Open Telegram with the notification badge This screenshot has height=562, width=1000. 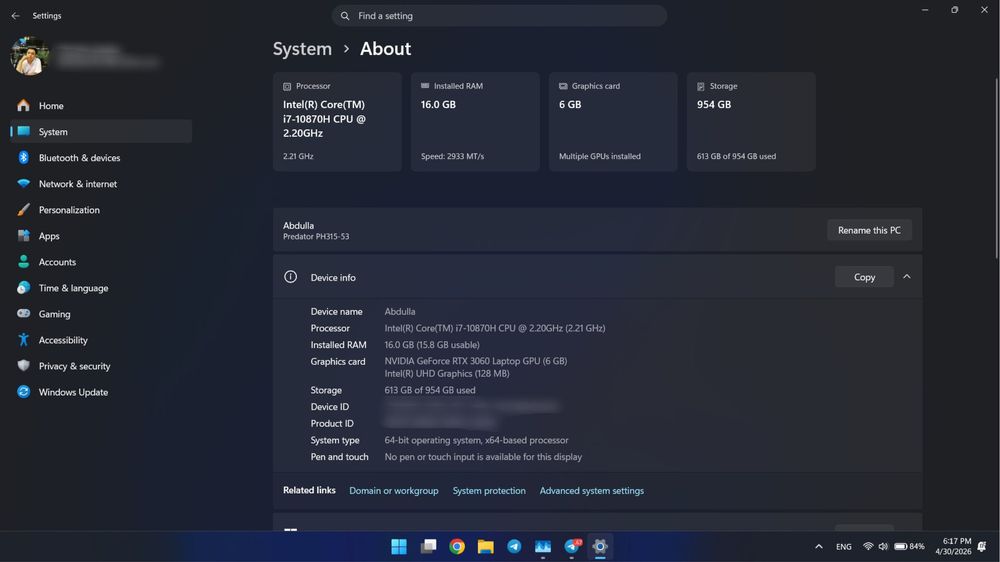pos(572,547)
